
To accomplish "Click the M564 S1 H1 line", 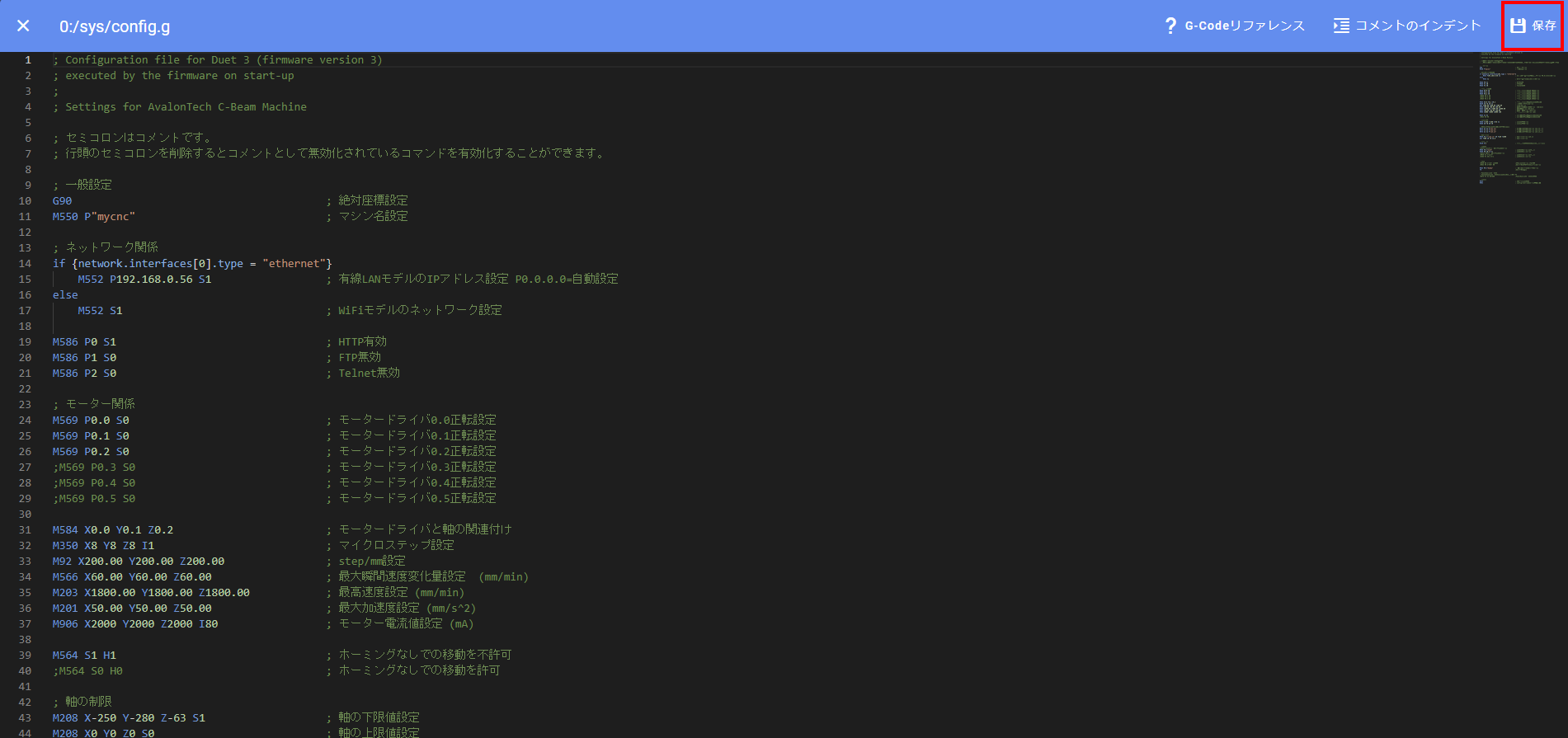I will (x=84, y=656).
